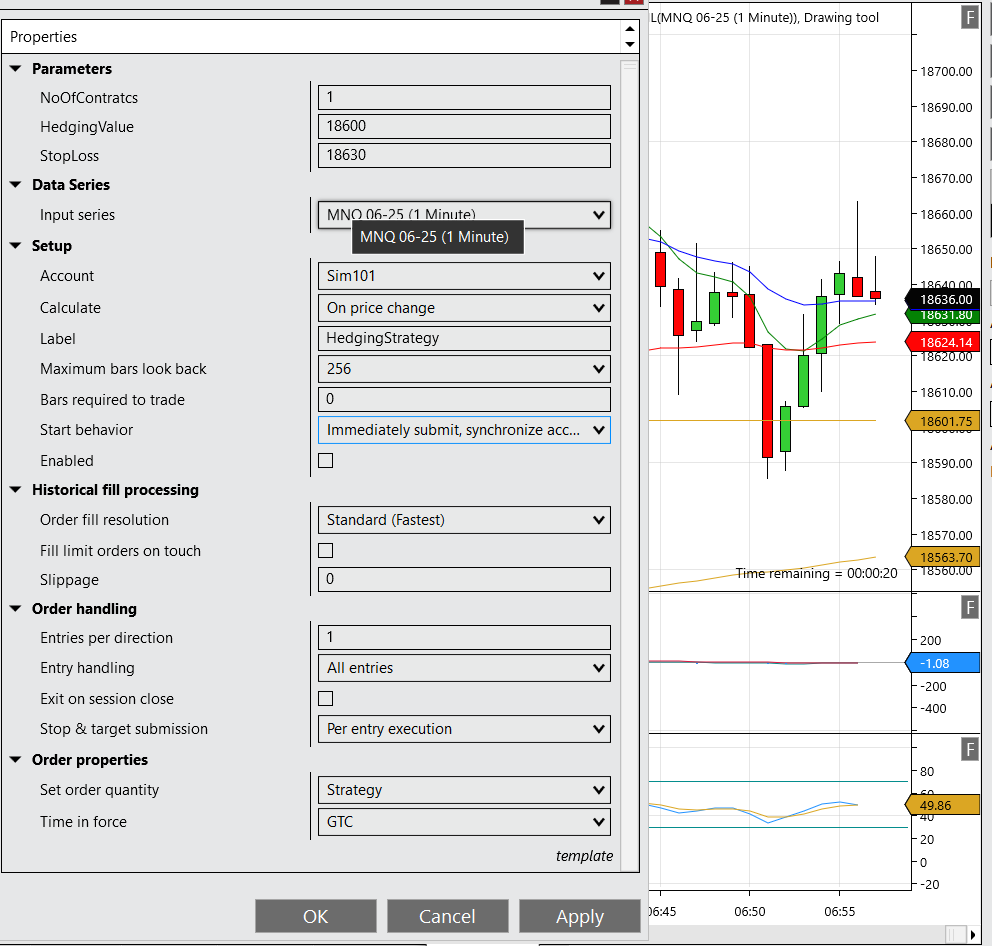Image resolution: width=992 pixels, height=946 pixels.
Task: Click the 18624.14 red price marker
Action: (x=943, y=342)
